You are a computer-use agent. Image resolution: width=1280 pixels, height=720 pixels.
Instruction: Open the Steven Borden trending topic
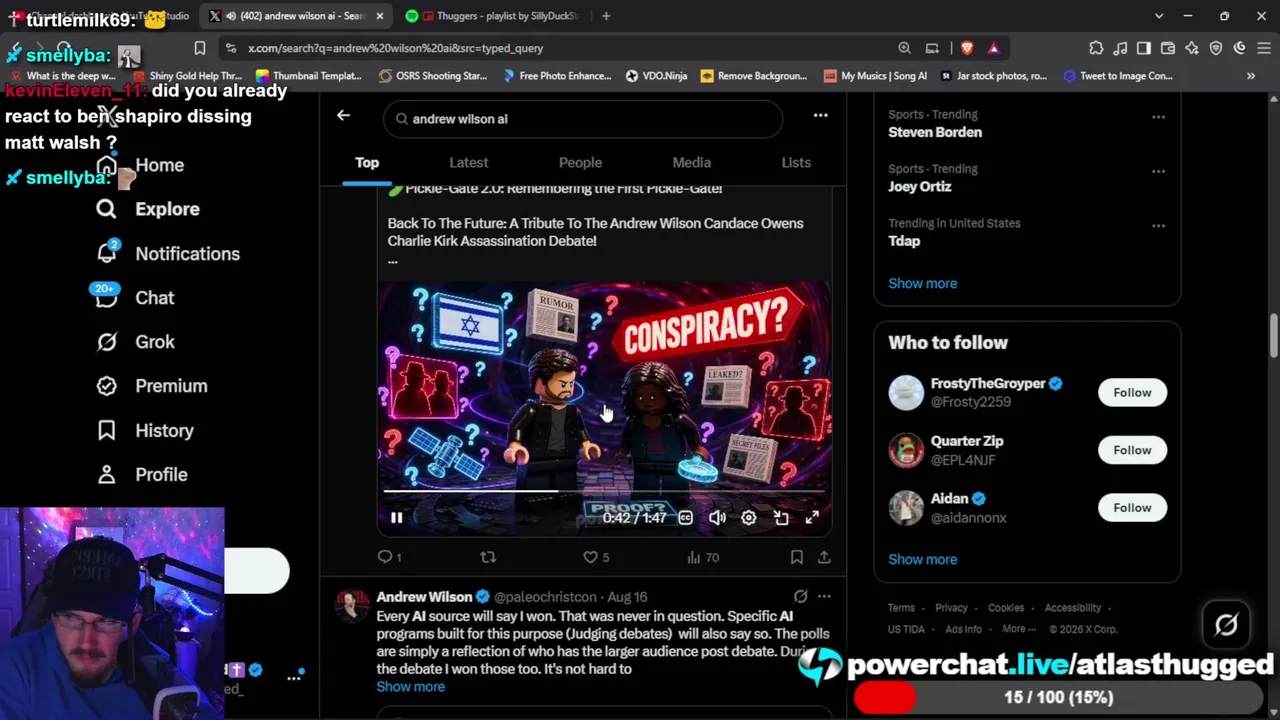coord(935,132)
